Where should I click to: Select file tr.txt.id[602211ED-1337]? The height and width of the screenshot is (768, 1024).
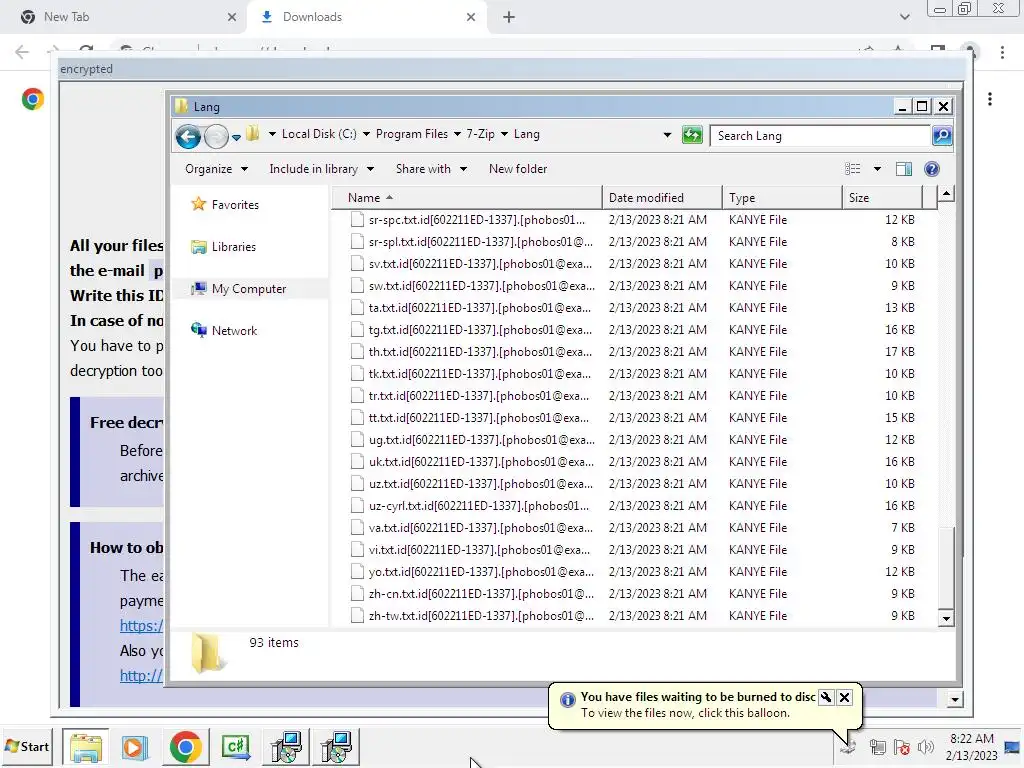pyautogui.click(x=479, y=396)
